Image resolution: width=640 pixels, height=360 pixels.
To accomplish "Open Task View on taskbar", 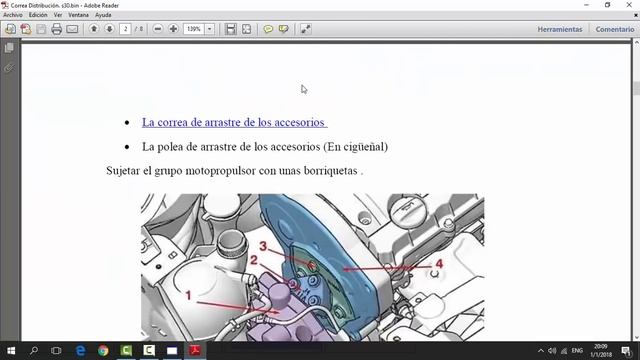I will coord(56,351).
